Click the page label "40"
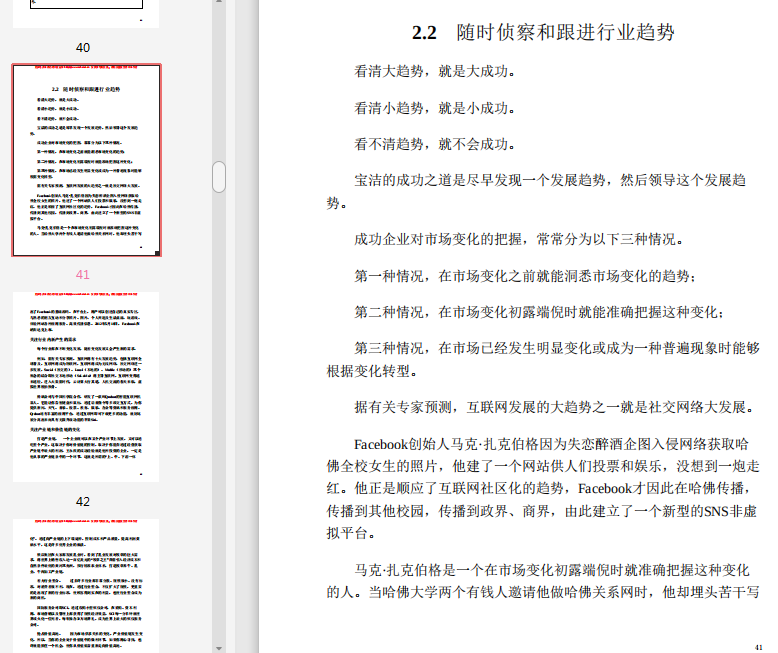The height and width of the screenshot is (653, 778). [x=83, y=48]
